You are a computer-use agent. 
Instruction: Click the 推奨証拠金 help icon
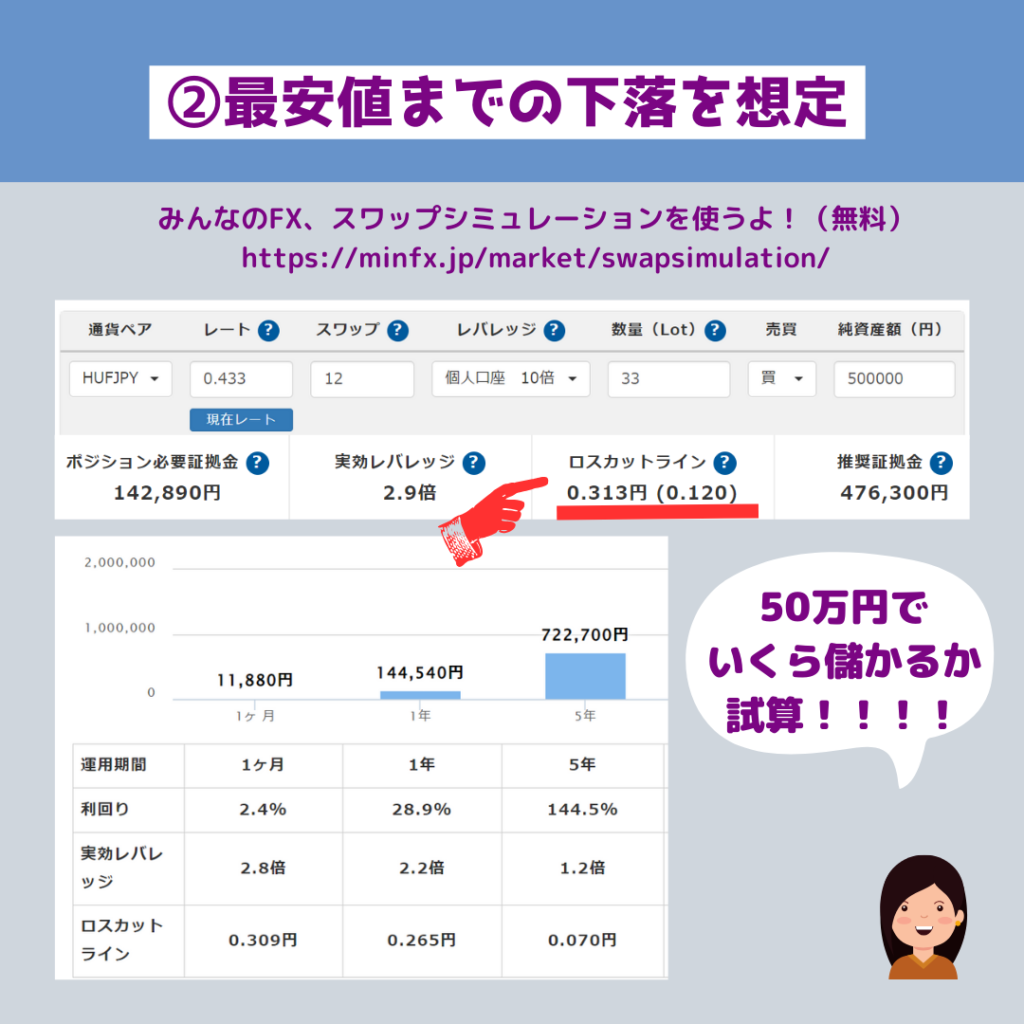click(x=940, y=463)
